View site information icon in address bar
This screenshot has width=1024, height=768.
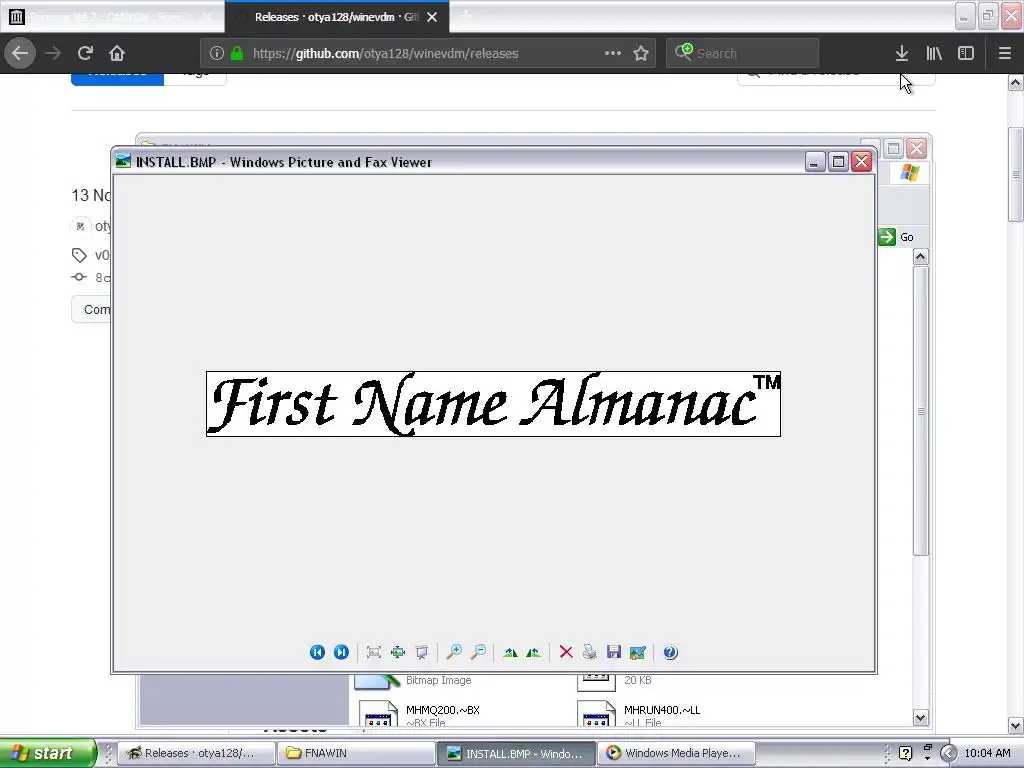217,53
